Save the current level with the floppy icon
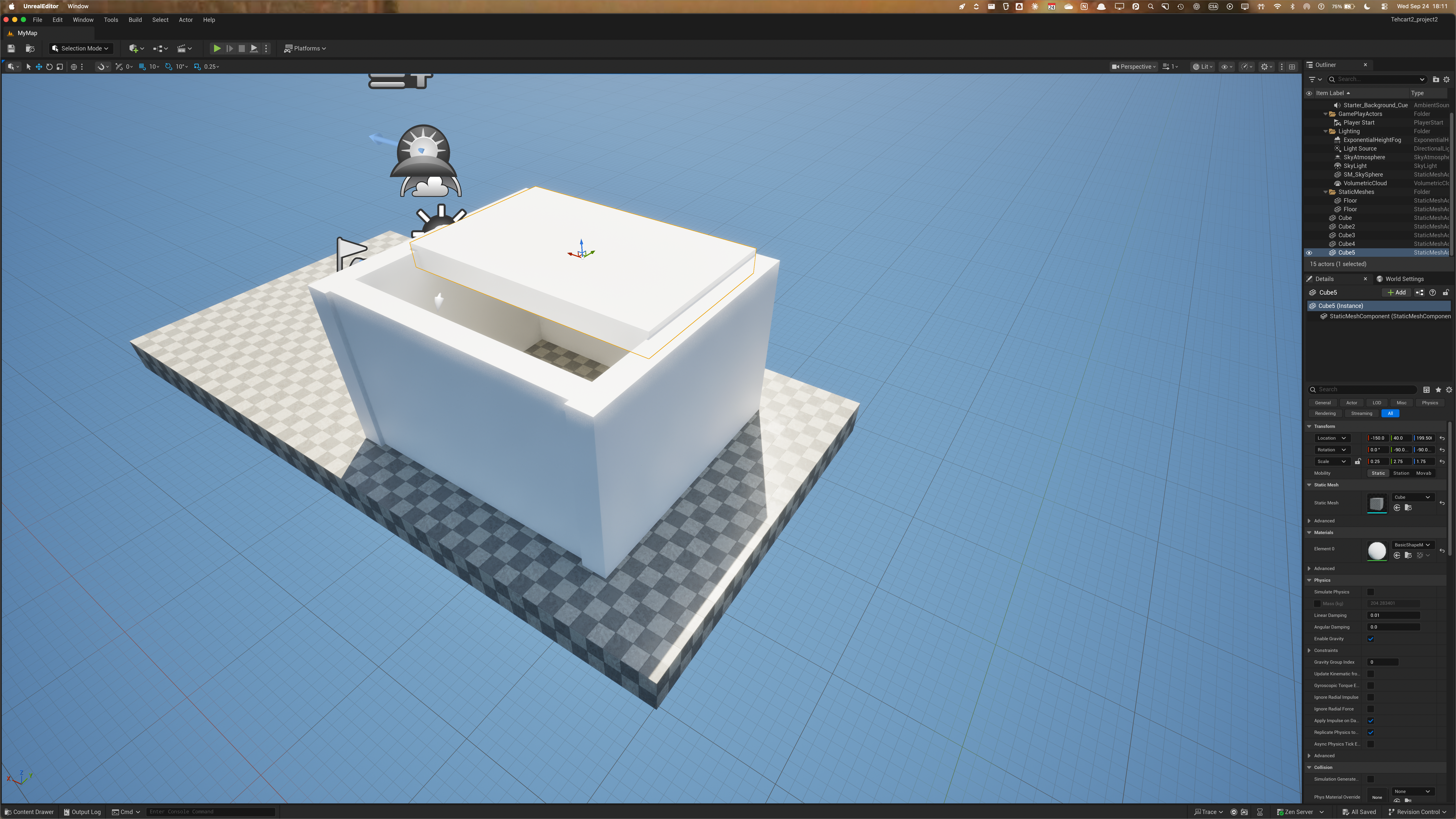Image resolution: width=1456 pixels, height=819 pixels. pyautogui.click(x=11, y=49)
